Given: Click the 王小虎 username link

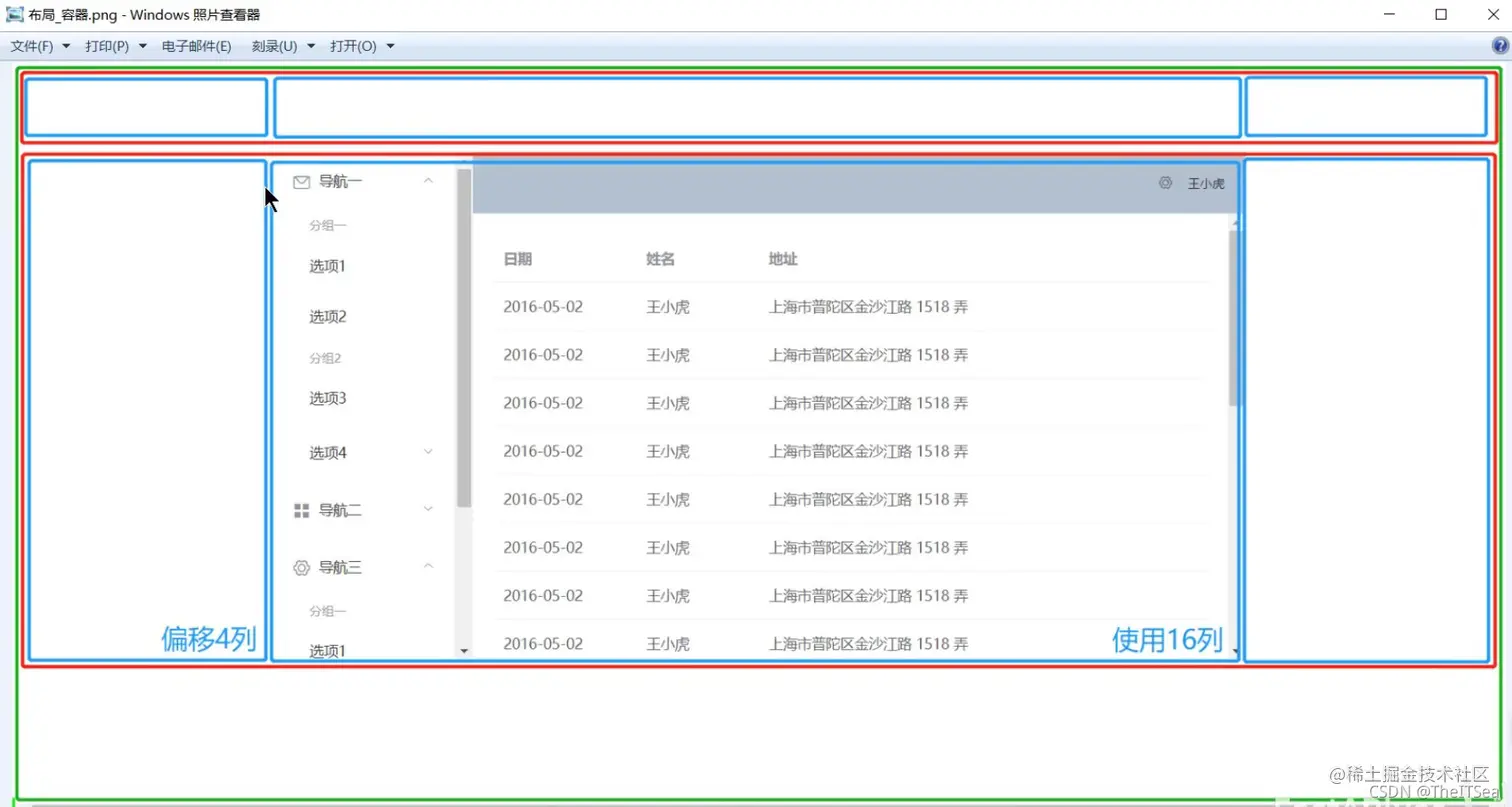Looking at the screenshot, I should pos(1205,183).
